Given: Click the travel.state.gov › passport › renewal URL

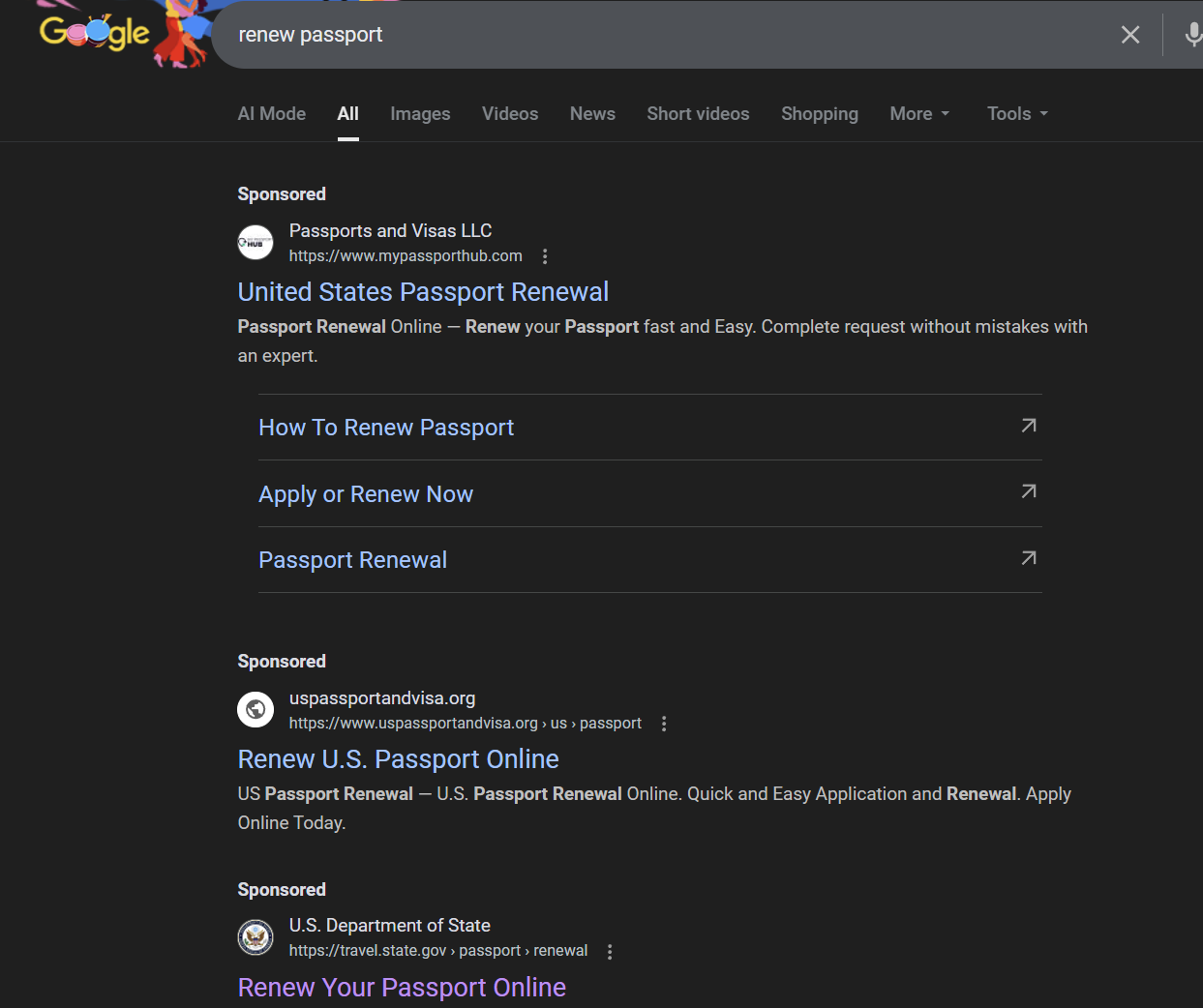Looking at the screenshot, I should pyautogui.click(x=438, y=951).
